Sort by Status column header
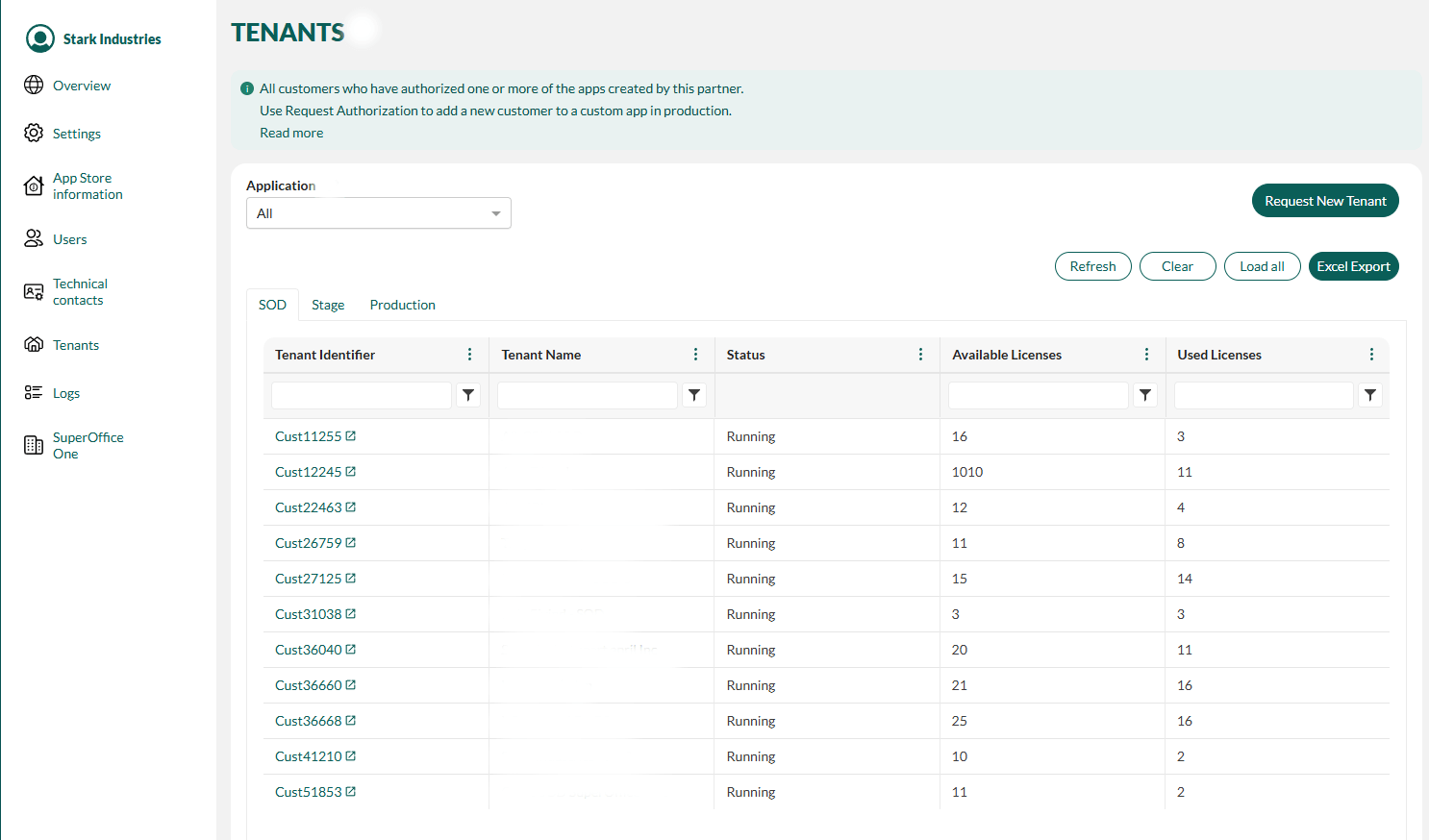The height and width of the screenshot is (840, 1429). click(x=746, y=355)
